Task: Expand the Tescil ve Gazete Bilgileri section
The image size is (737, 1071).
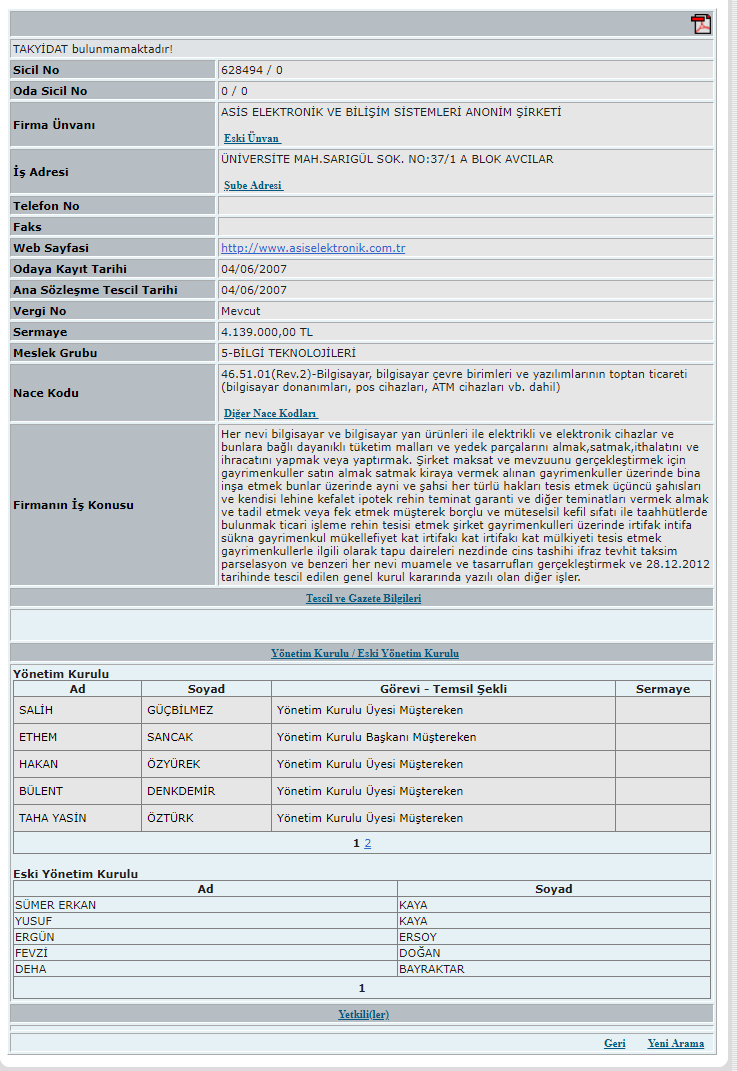Action: pyautogui.click(x=363, y=598)
